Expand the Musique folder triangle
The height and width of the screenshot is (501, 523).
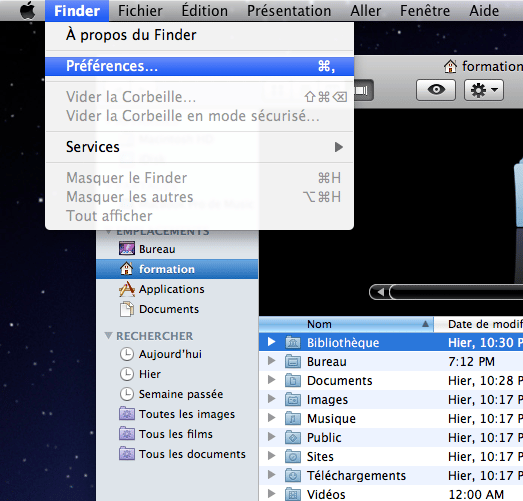click(272, 418)
